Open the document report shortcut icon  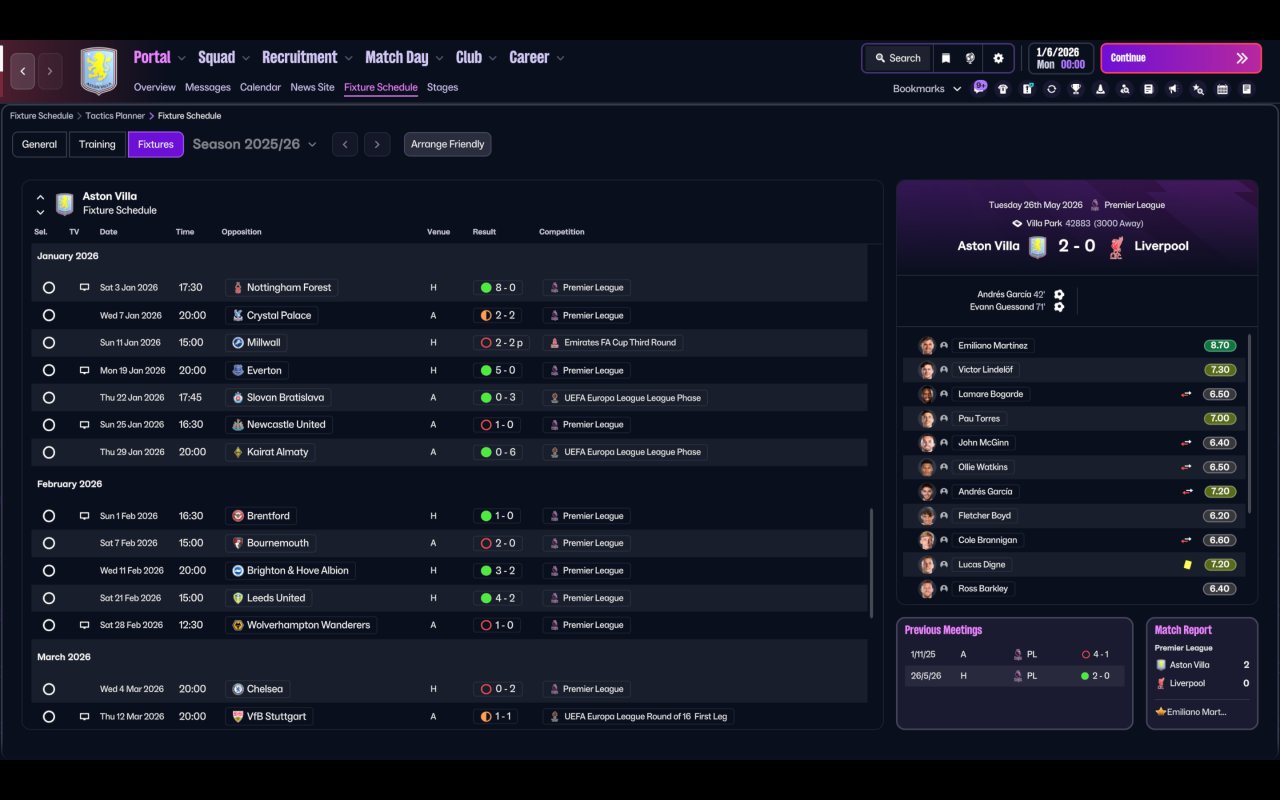[1247, 89]
